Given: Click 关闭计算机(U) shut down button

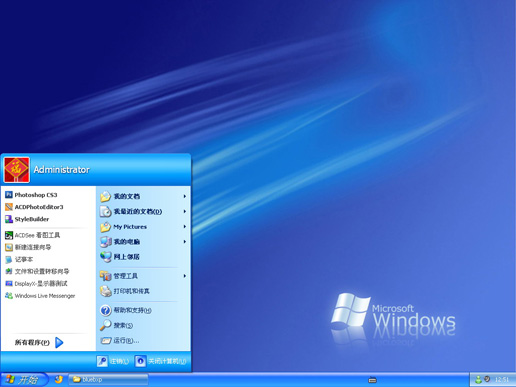Looking at the screenshot, I should [161, 361].
